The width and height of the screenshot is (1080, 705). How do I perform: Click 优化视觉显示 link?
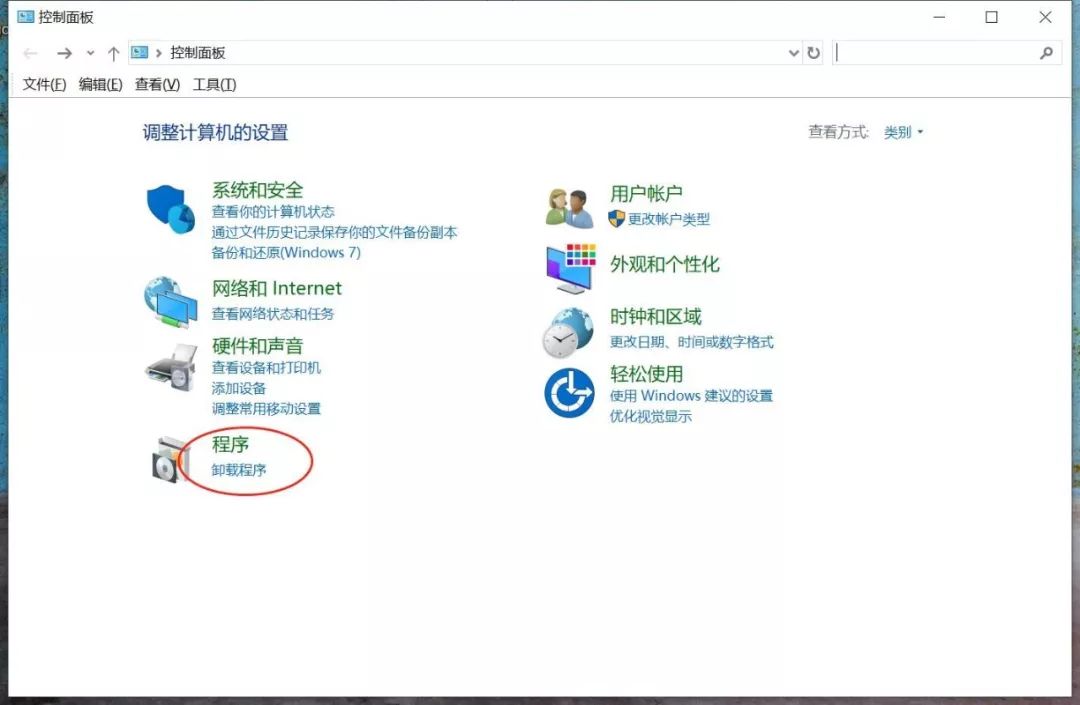(x=650, y=417)
